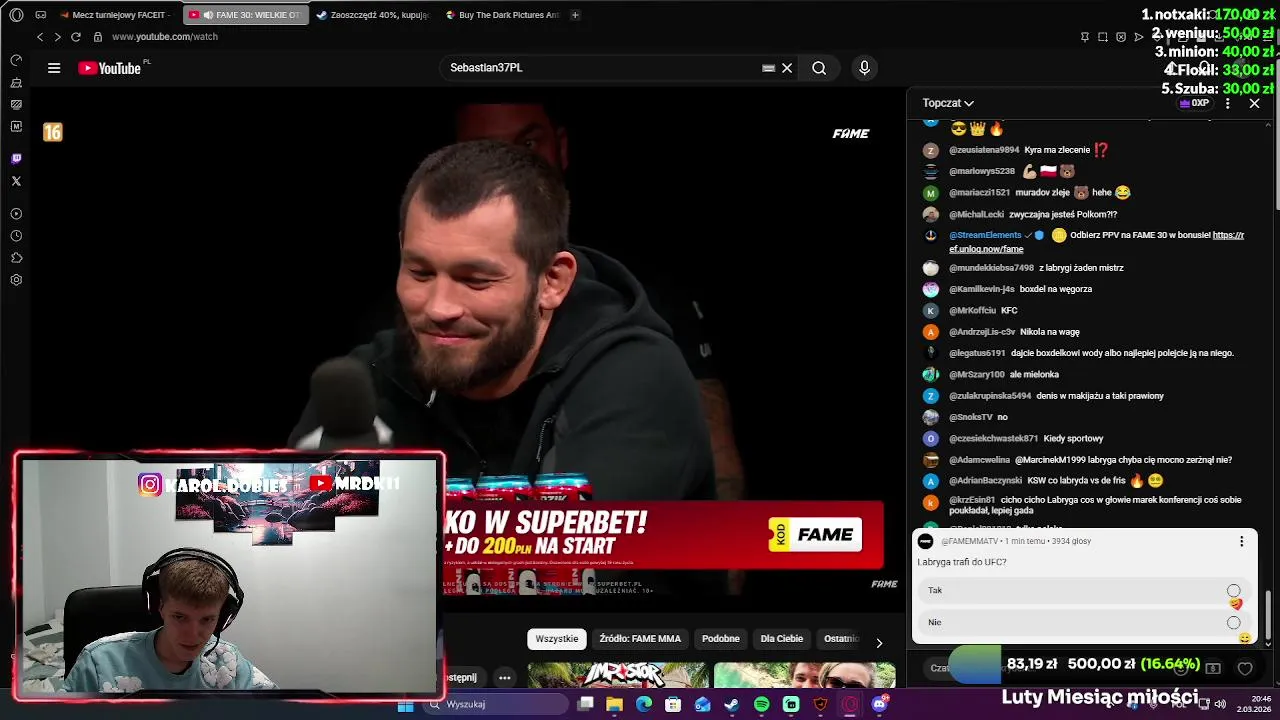This screenshot has width=1280, height=720.
Task: Vote Tak in the Labryga poll
Action: pos(1083,591)
